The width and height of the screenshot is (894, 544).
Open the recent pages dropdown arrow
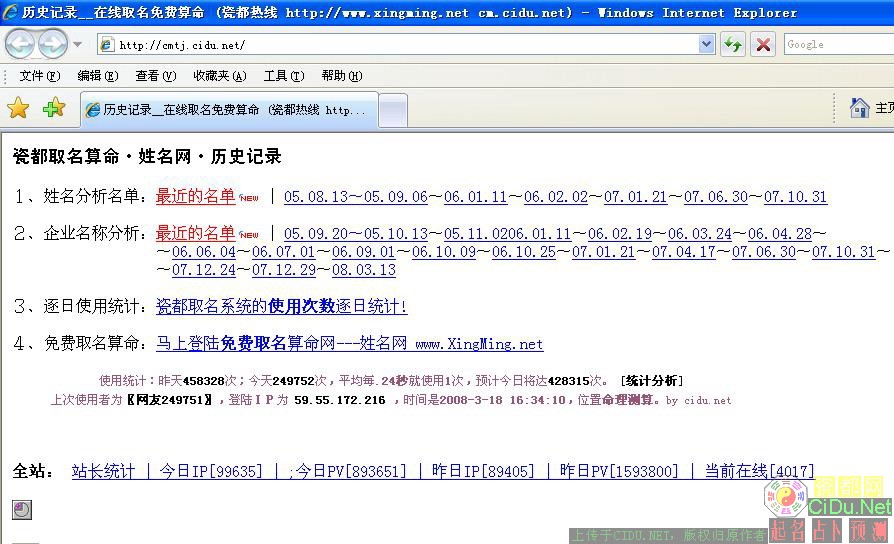tap(78, 44)
